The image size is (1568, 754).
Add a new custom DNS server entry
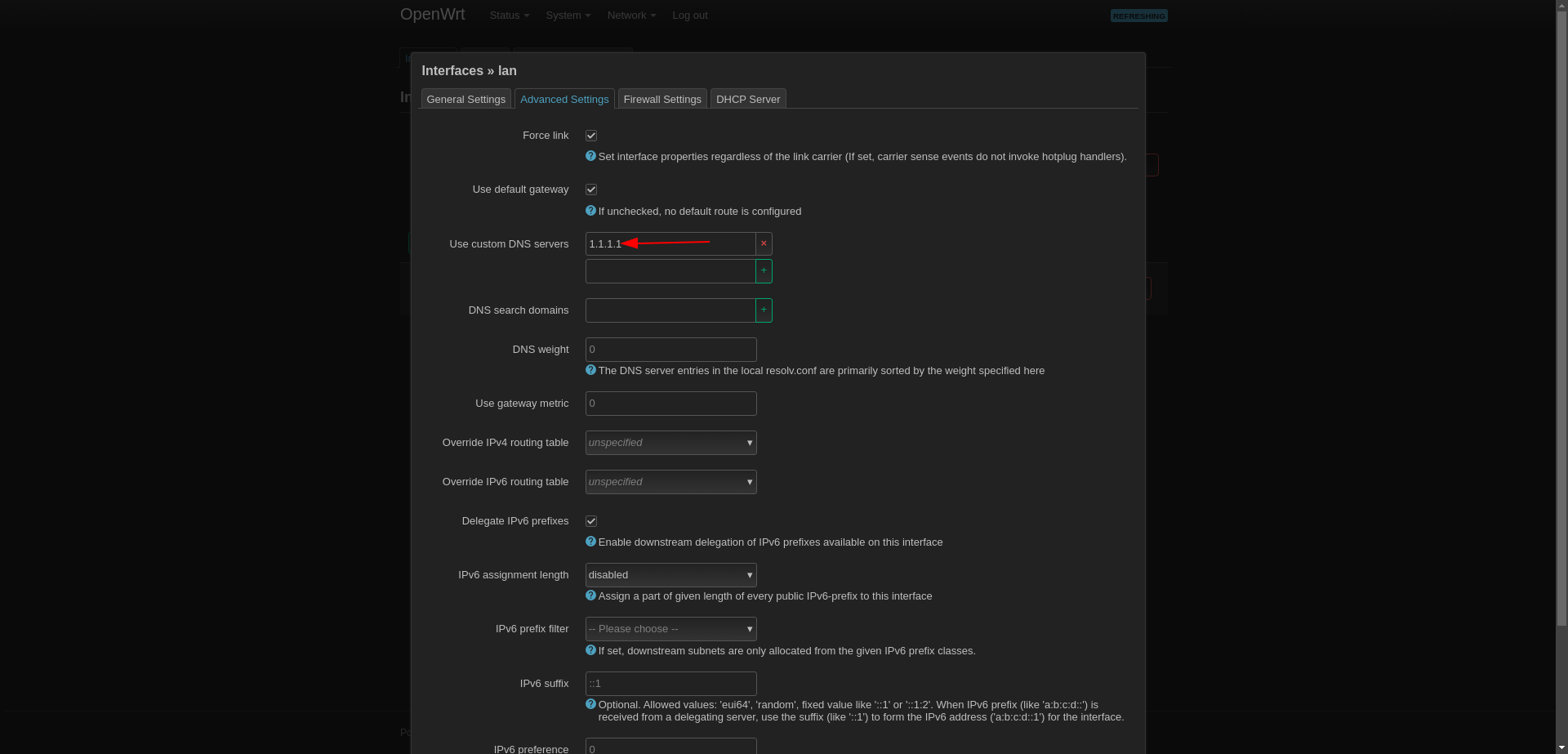[764, 271]
